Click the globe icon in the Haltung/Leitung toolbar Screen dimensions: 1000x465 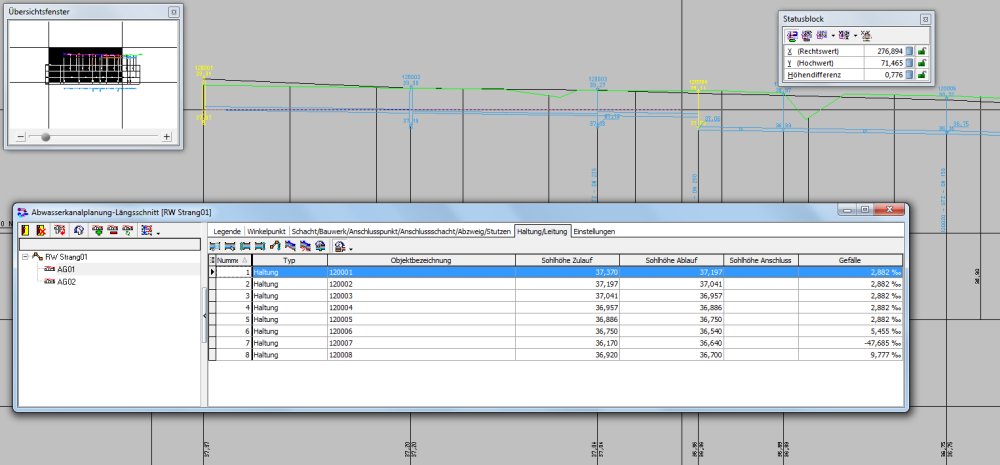(320, 245)
